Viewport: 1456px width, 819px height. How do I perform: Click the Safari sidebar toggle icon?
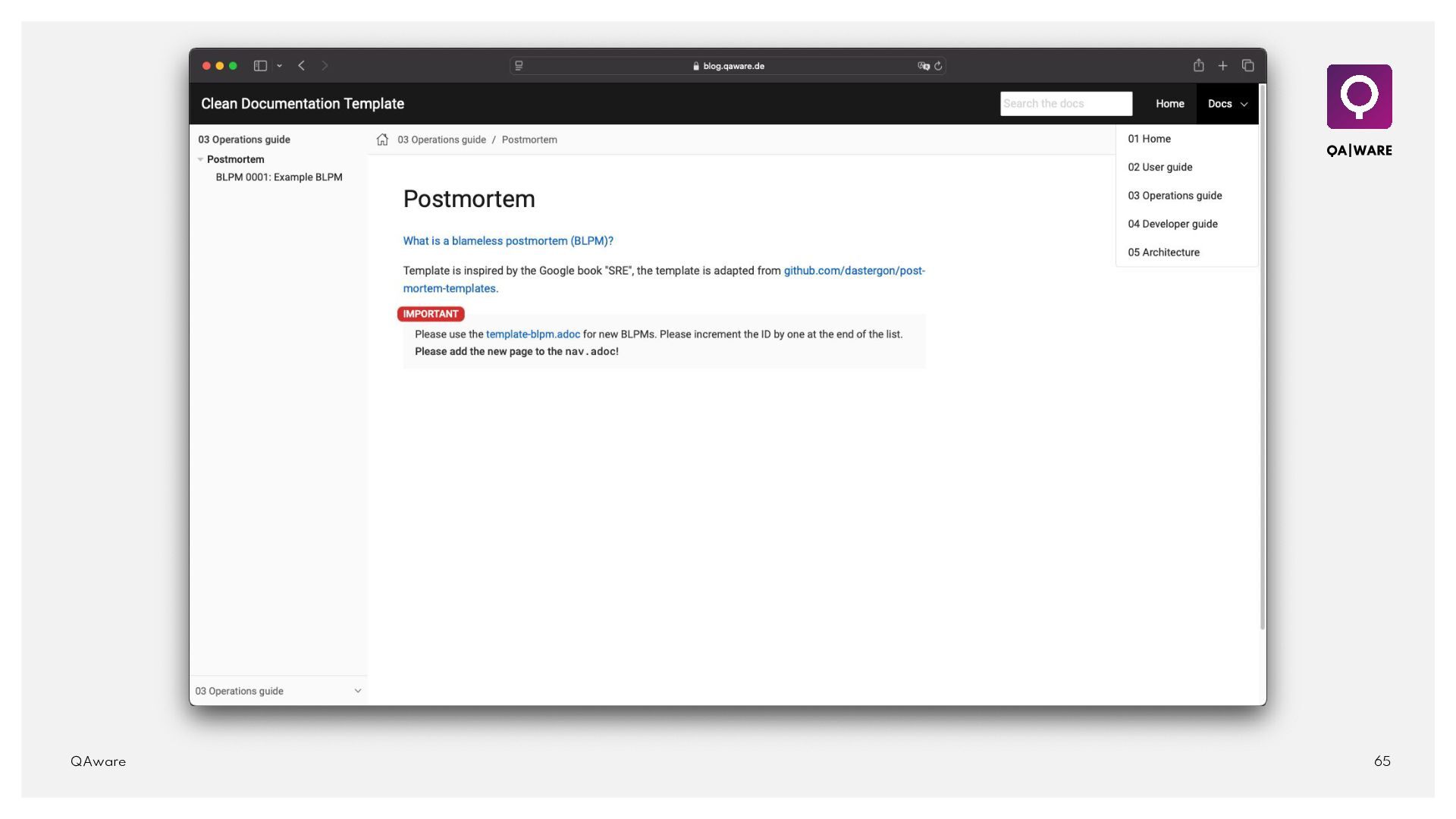260,66
